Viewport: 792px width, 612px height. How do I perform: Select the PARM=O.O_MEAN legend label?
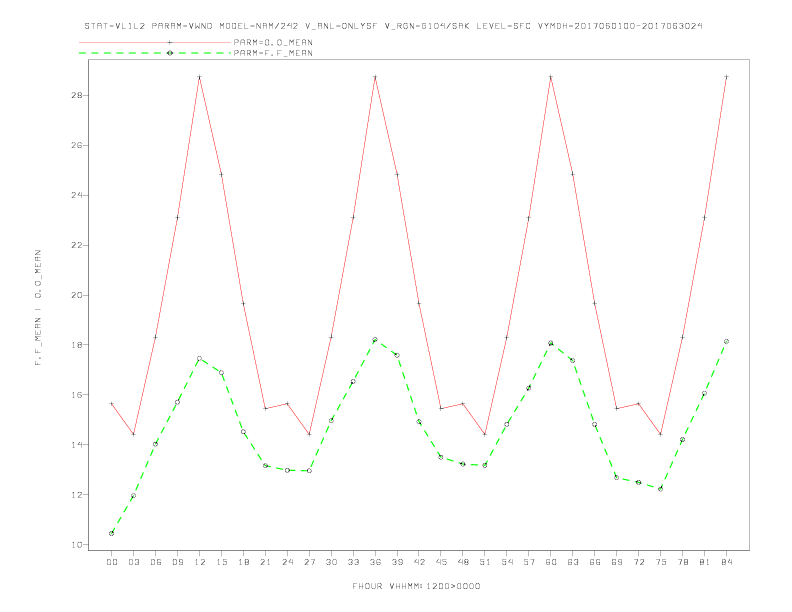273,42
